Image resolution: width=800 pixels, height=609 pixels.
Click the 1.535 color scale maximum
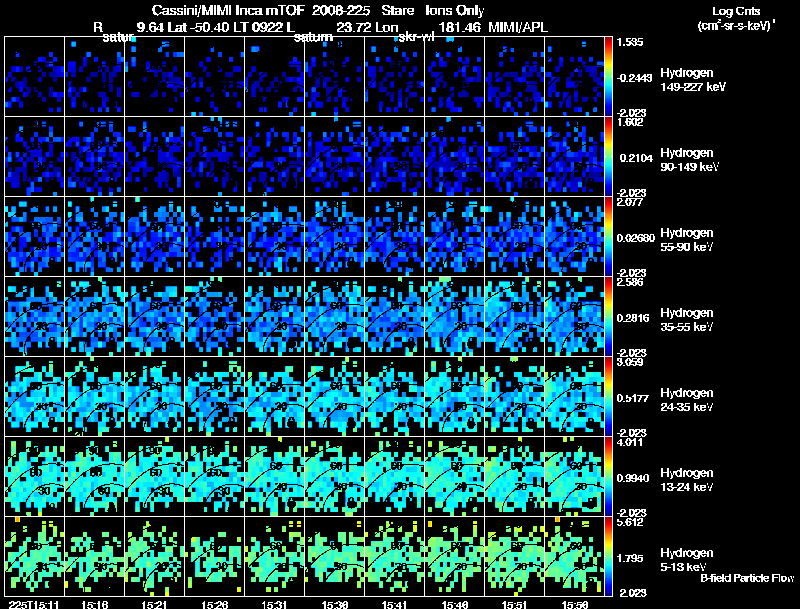point(630,42)
